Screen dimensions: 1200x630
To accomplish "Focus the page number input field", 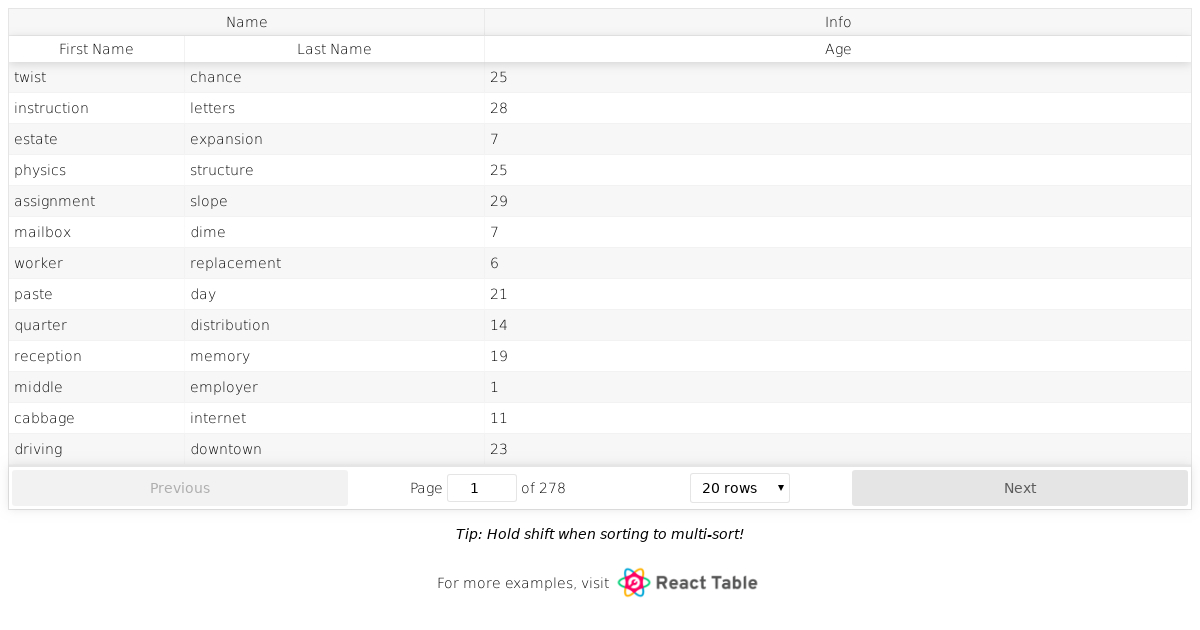I will click(x=481, y=488).
